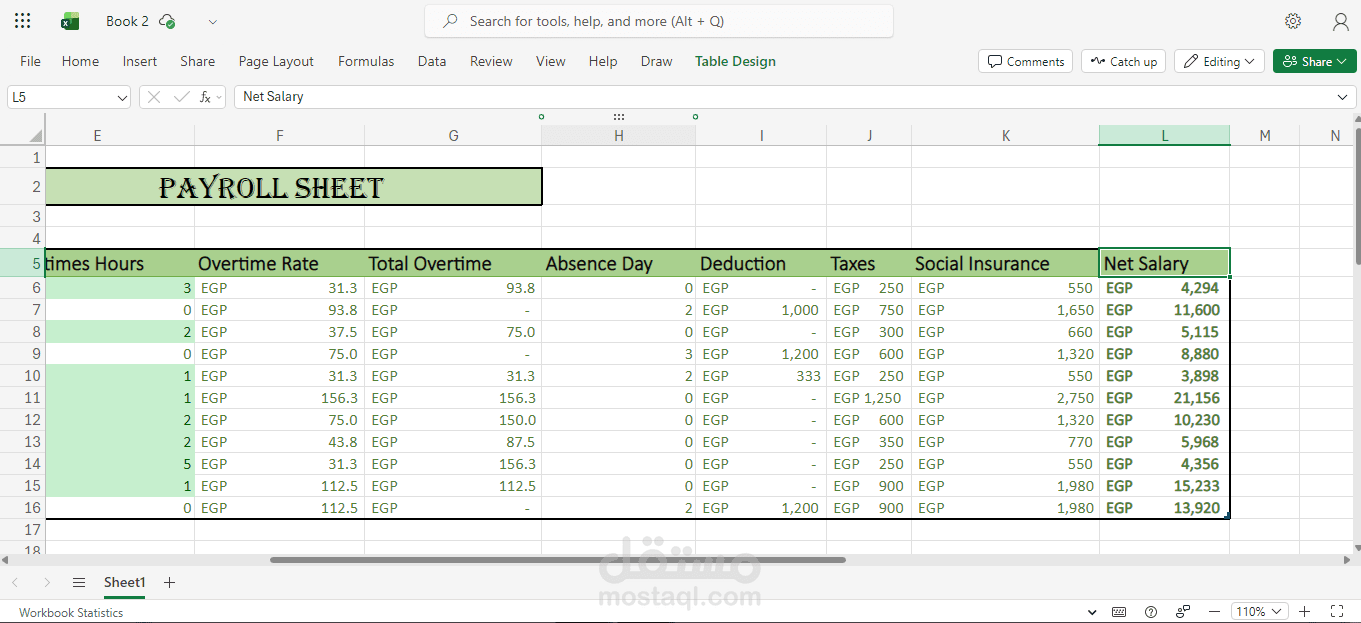
Task: Open the File menu
Action: click(31, 61)
